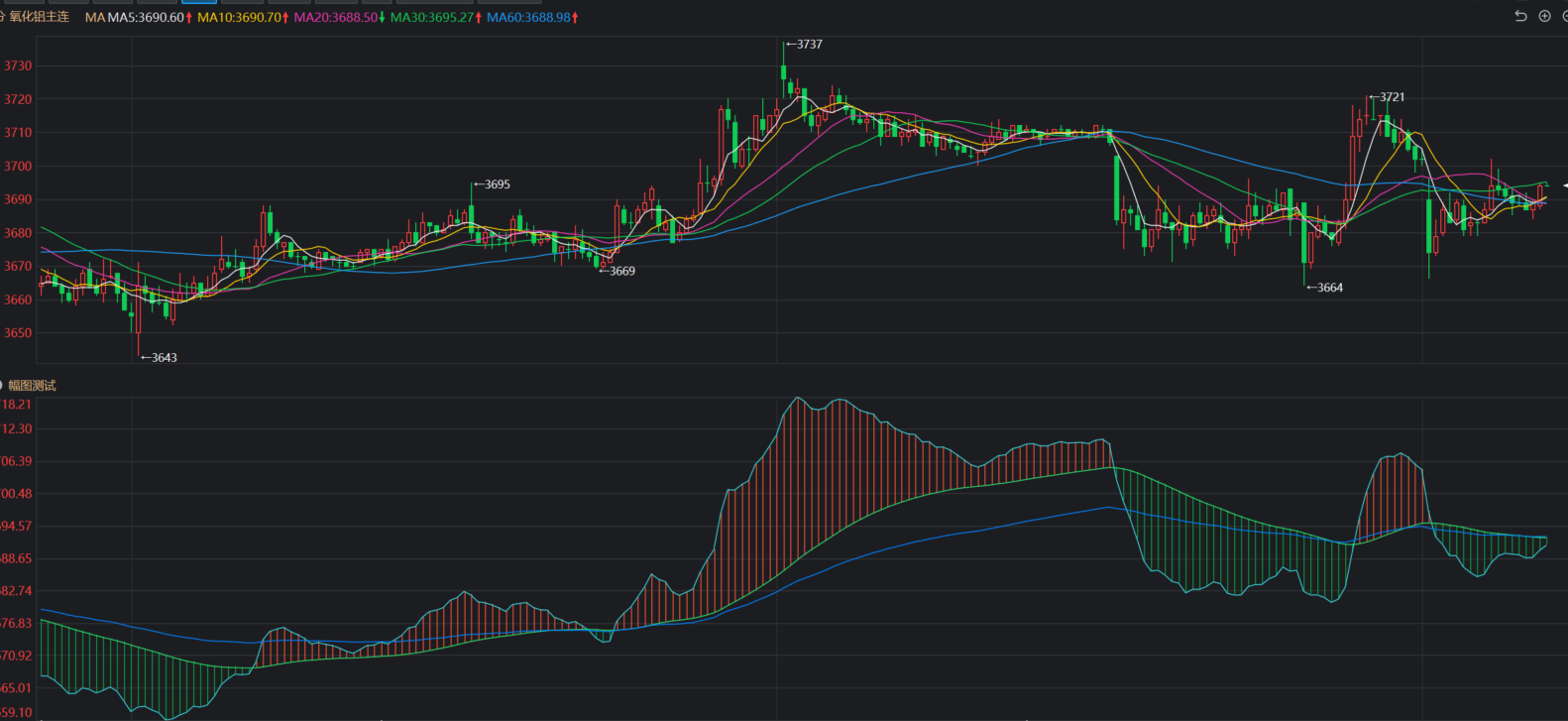Click the 3680 price axis label
1568x721 pixels.
[18, 233]
